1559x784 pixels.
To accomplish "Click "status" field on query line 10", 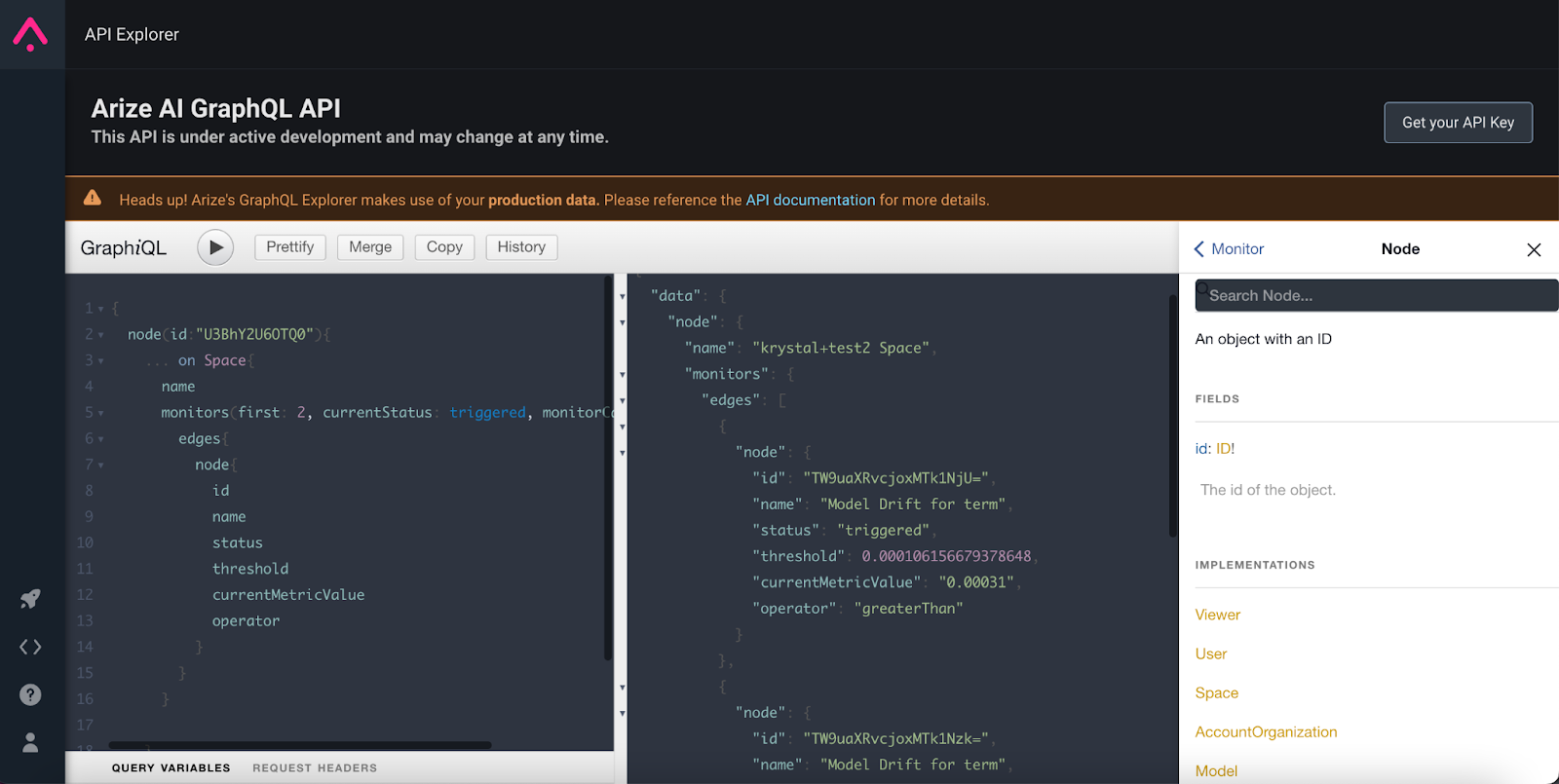I will click(x=238, y=543).
